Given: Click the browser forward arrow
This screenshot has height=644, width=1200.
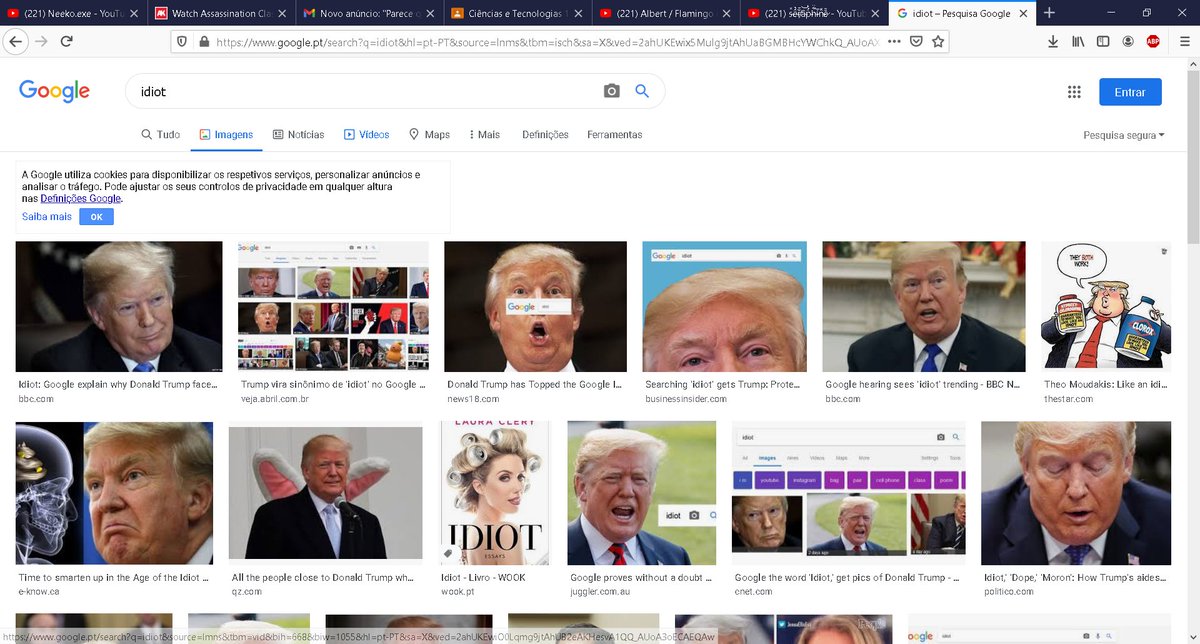Looking at the screenshot, I should point(42,42).
